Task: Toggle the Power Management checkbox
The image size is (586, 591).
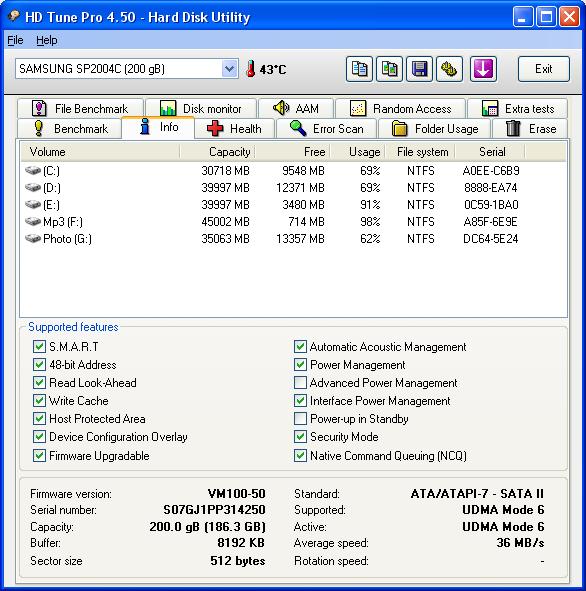Action: [x=300, y=364]
